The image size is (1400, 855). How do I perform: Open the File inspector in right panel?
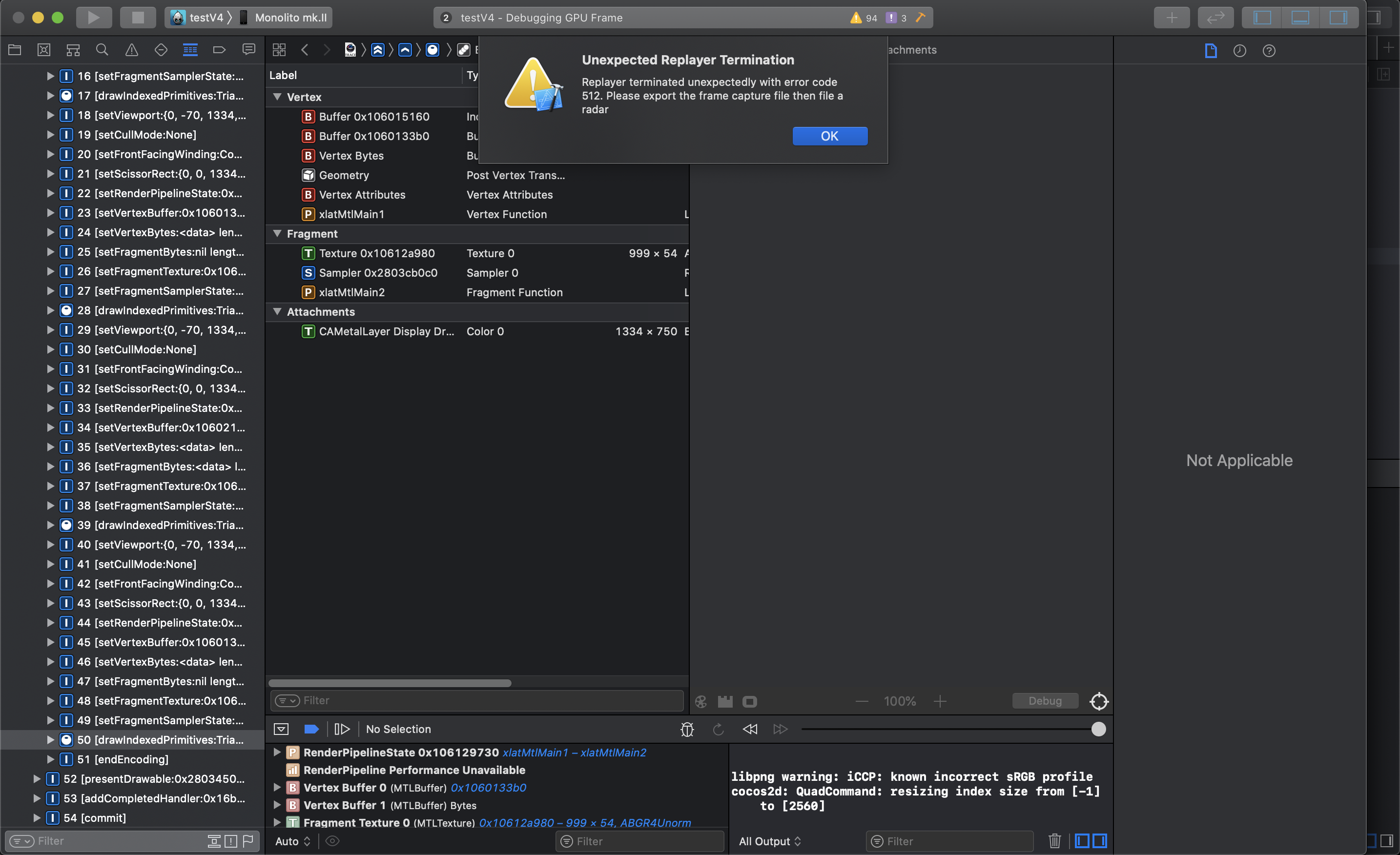click(1211, 50)
